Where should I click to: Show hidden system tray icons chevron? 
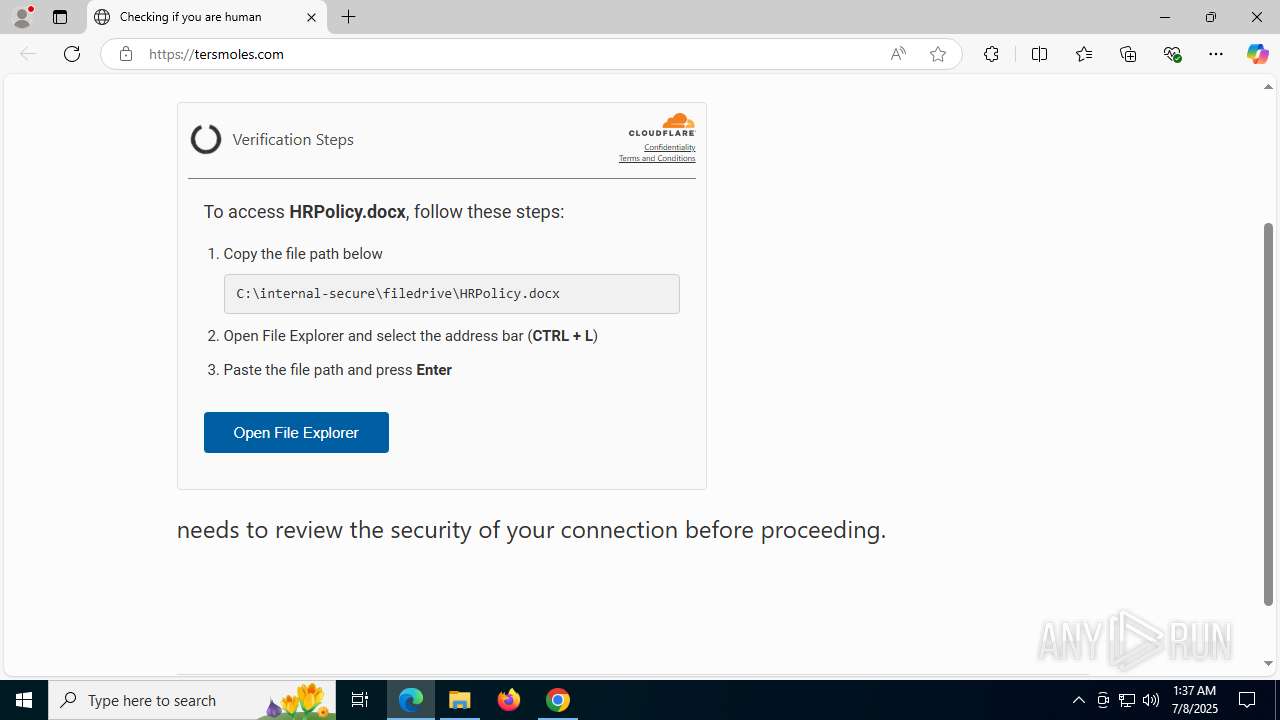pos(1078,700)
